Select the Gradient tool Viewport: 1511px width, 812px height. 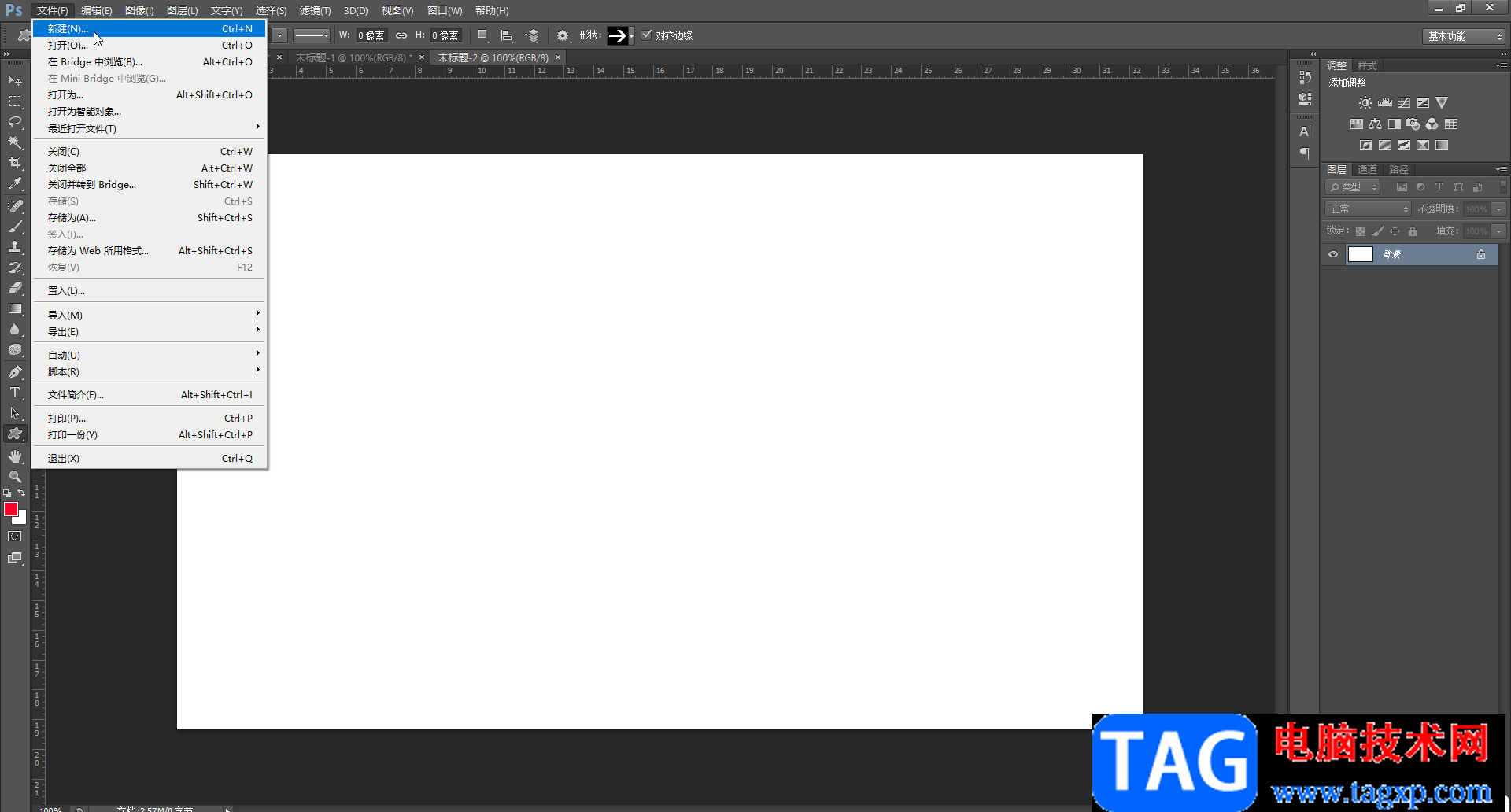pyautogui.click(x=15, y=308)
